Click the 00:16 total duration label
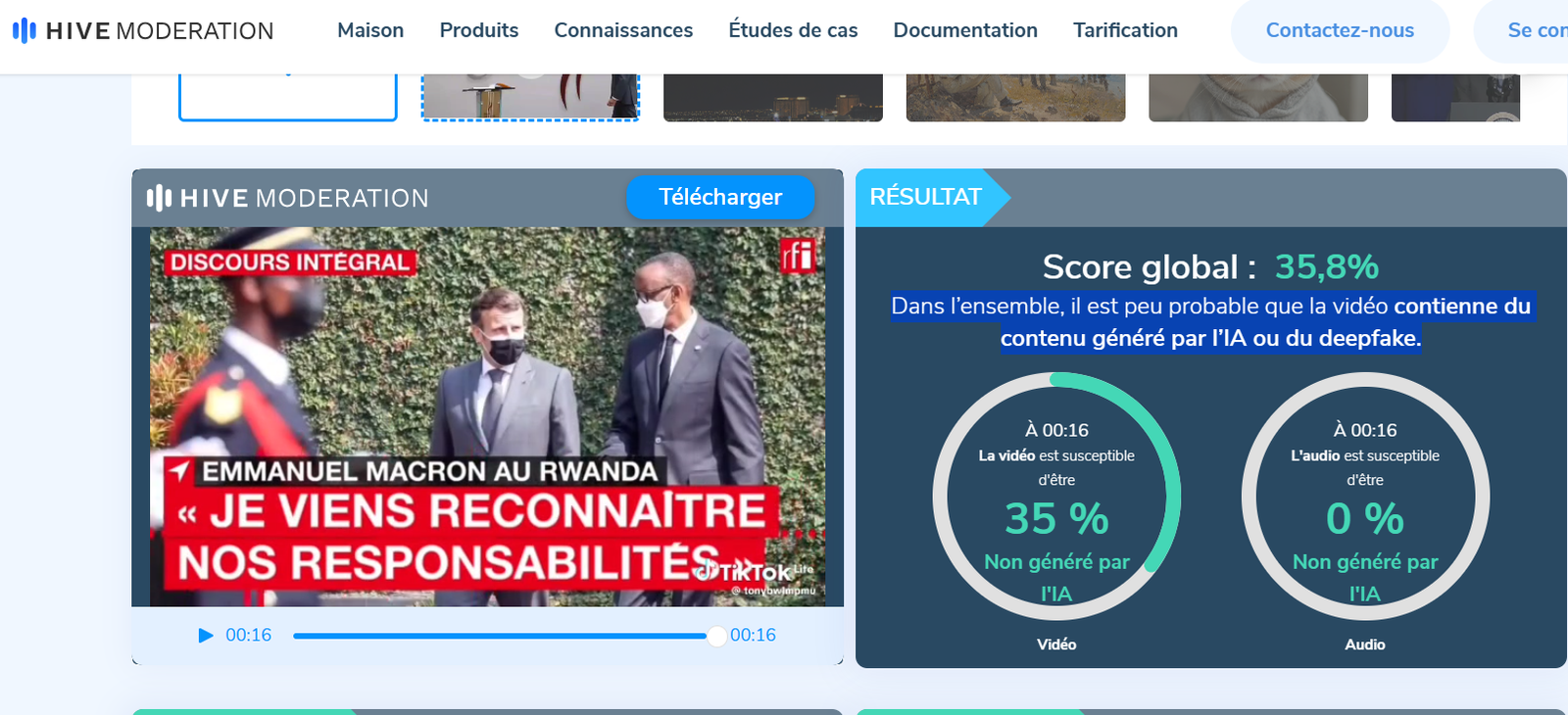The image size is (1568, 715). [753, 636]
